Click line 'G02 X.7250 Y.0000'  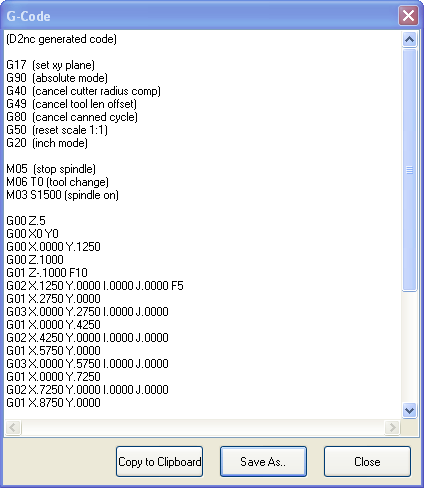(87, 390)
